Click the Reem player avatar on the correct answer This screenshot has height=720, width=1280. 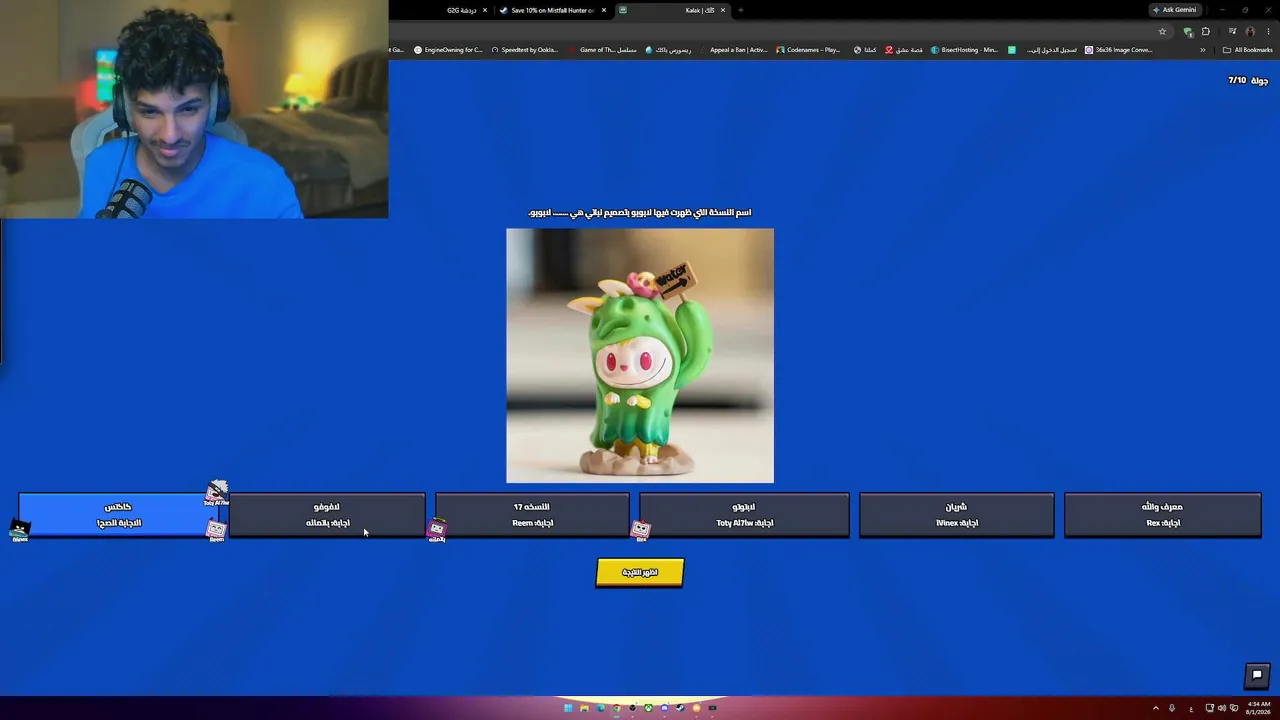point(216,532)
